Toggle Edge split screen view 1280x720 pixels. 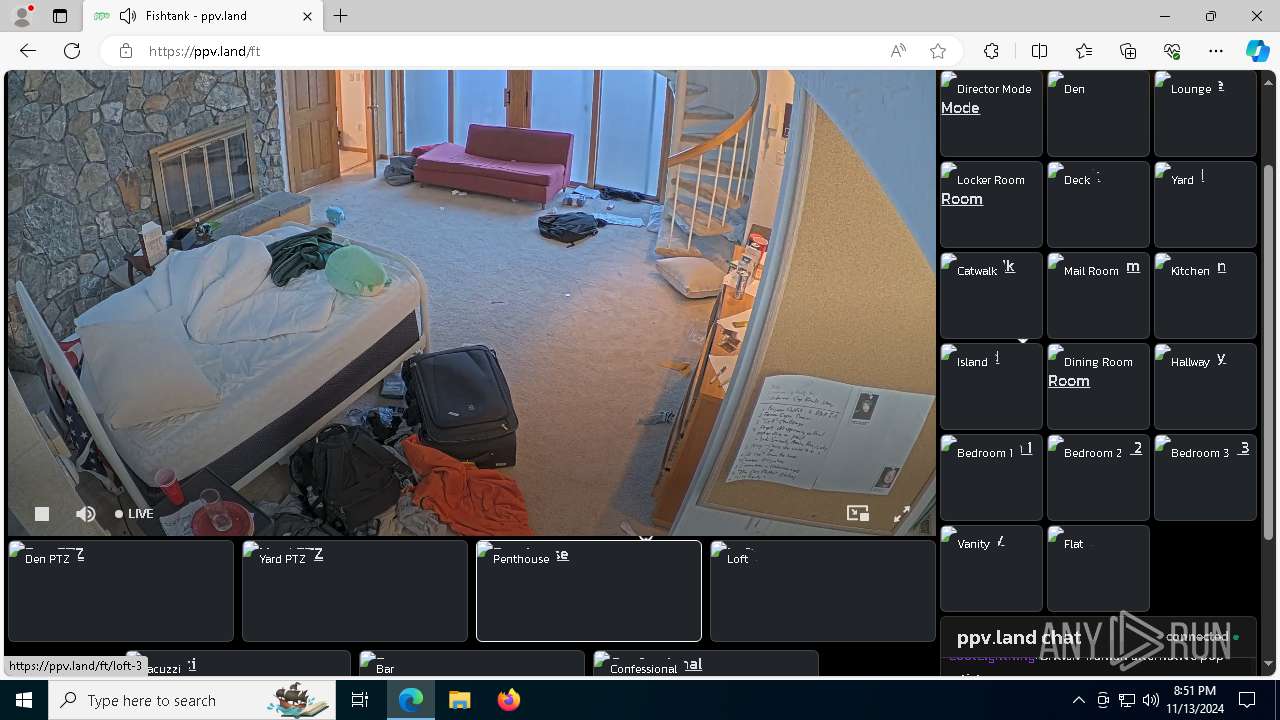click(1039, 51)
